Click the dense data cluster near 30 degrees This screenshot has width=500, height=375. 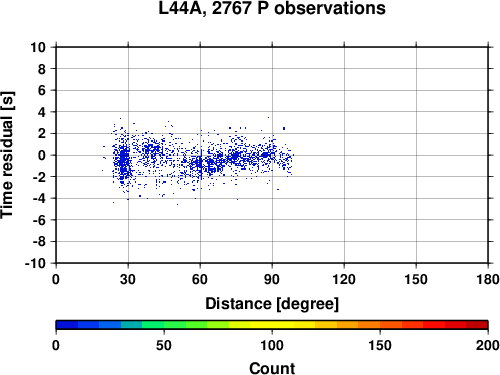[124, 160]
